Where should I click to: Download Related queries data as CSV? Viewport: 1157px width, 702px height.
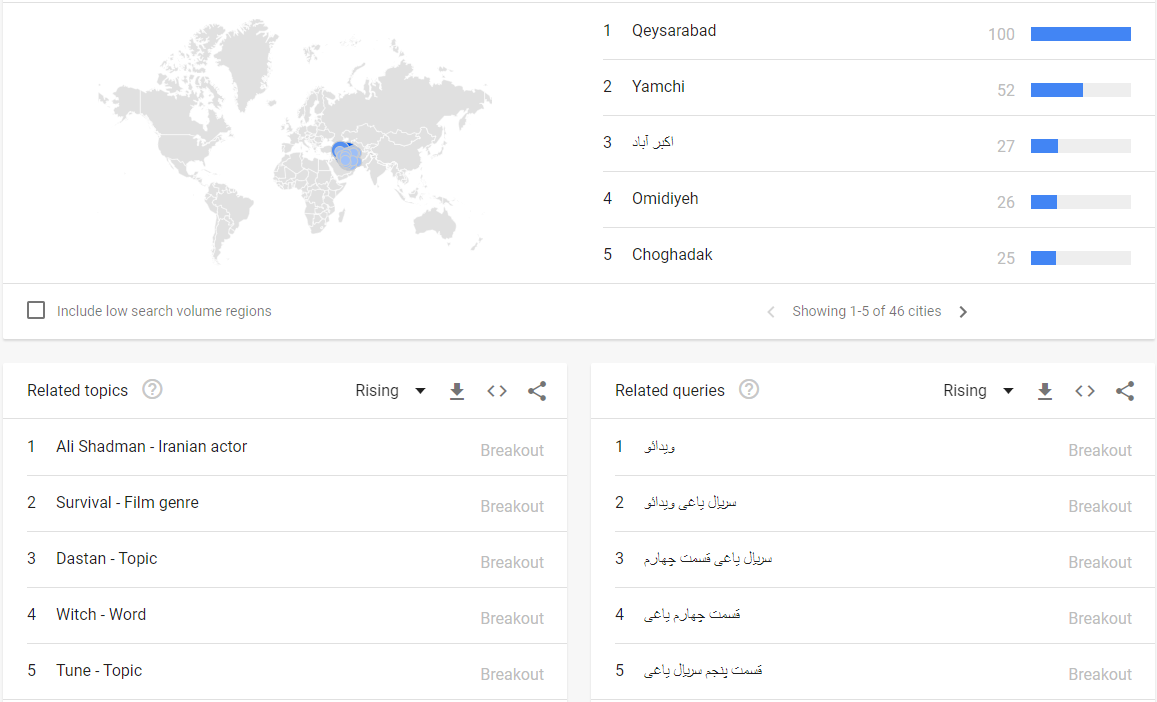(1045, 391)
